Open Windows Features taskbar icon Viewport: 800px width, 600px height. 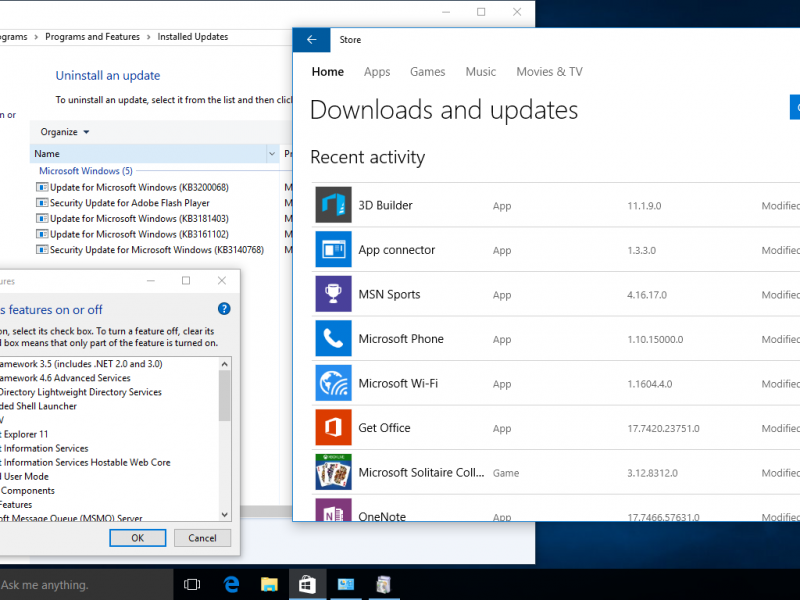[384, 585]
